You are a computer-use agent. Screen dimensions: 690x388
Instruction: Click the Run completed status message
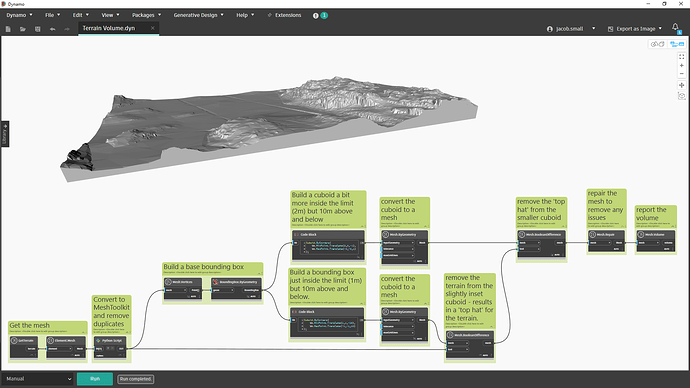[136, 379]
